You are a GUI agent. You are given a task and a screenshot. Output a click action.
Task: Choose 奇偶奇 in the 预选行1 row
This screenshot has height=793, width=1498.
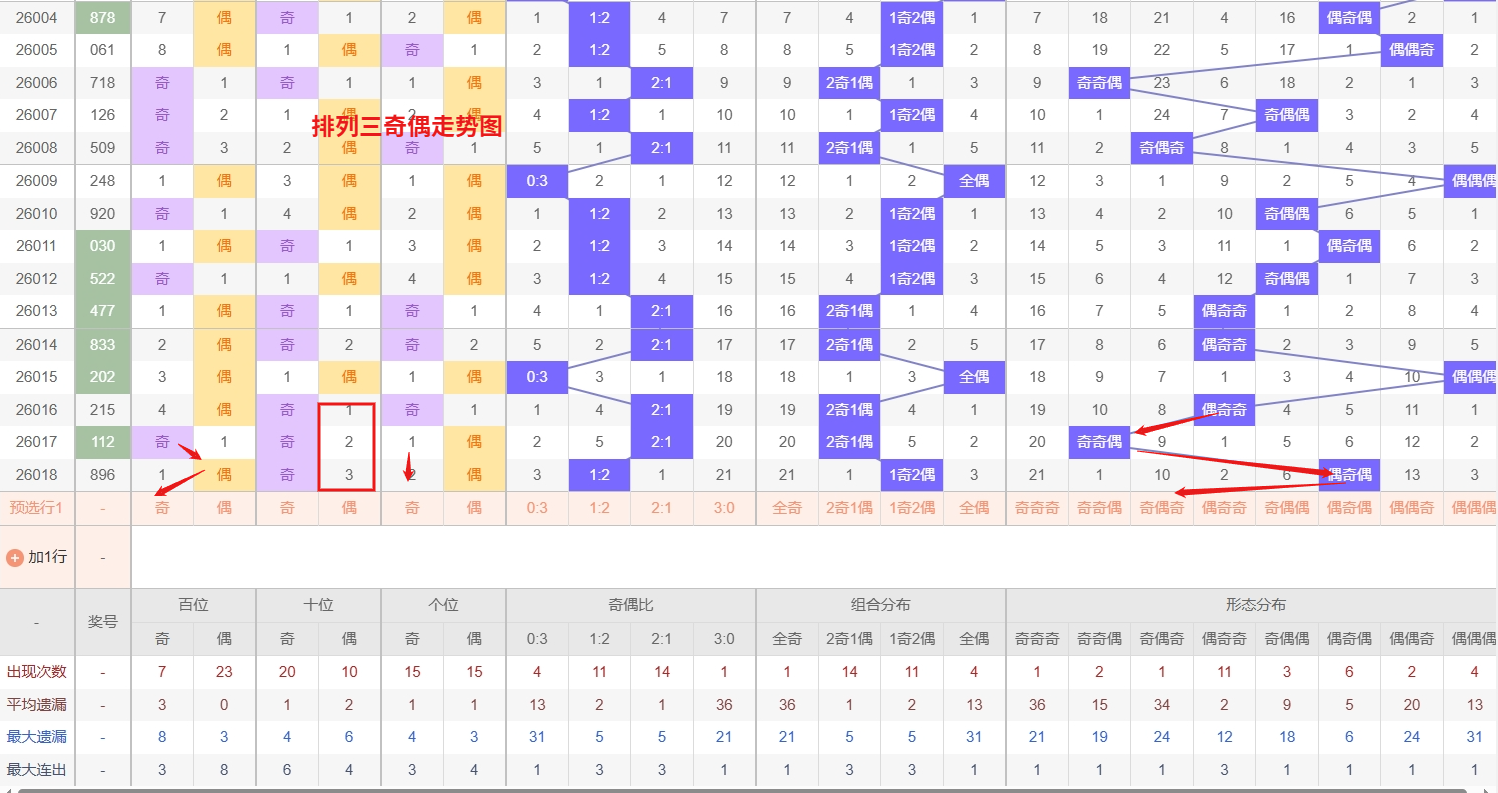coord(1162,508)
